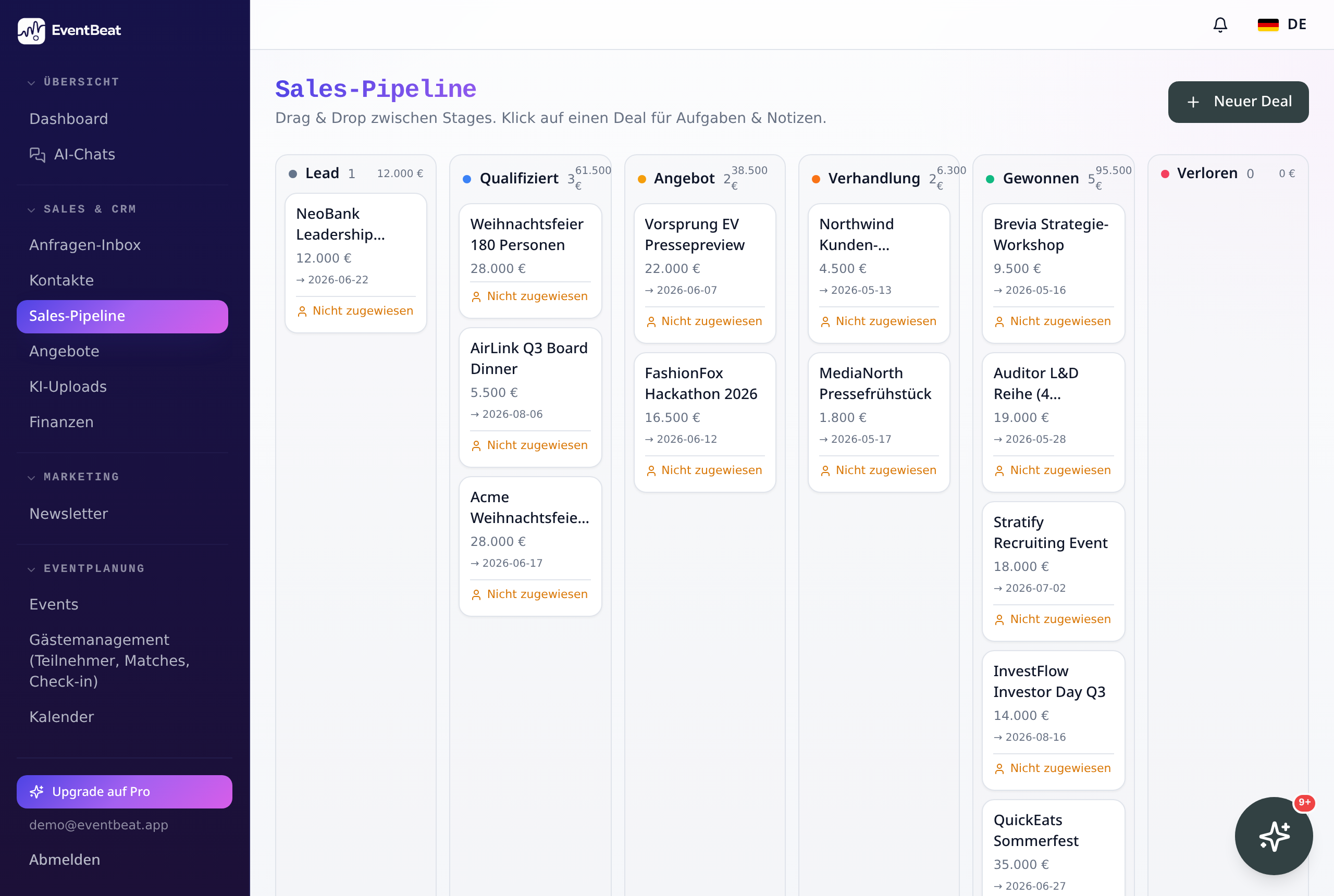Click person icon on InvestFlow Investor Day card
The height and width of the screenshot is (896, 1334).
tap(999, 769)
